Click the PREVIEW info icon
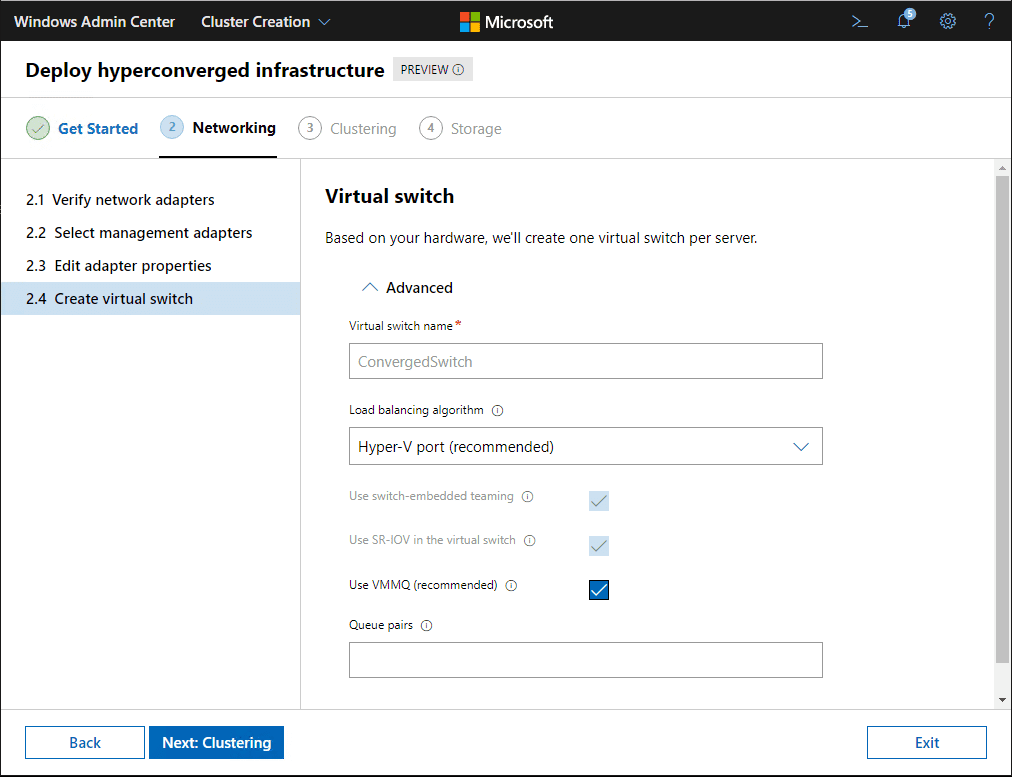This screenshot has height=777, width=1012. (x=459, y=69)
